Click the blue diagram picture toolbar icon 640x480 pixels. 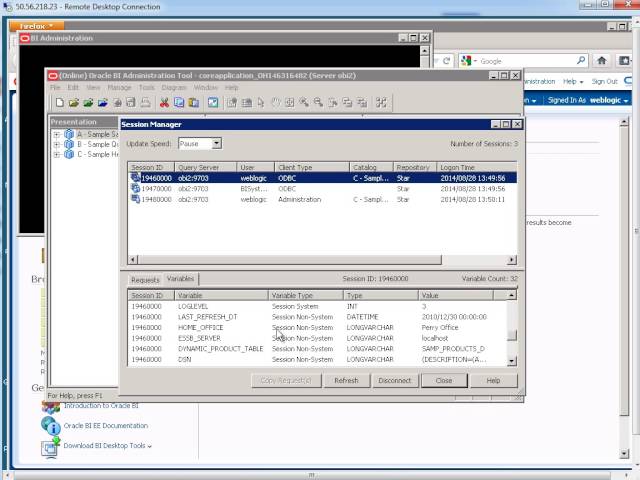[x=213, y=102]
